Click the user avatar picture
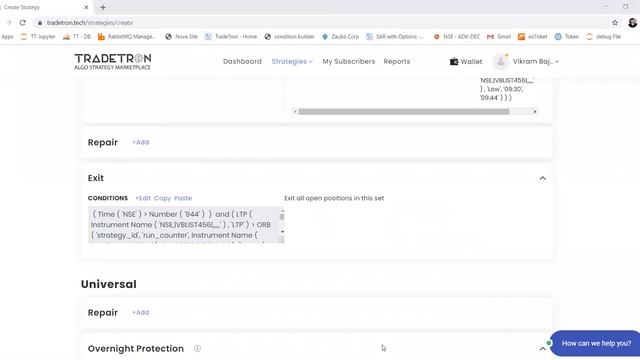Image resolution: width=640 pixels, height=360 pixels. point(500,62)
